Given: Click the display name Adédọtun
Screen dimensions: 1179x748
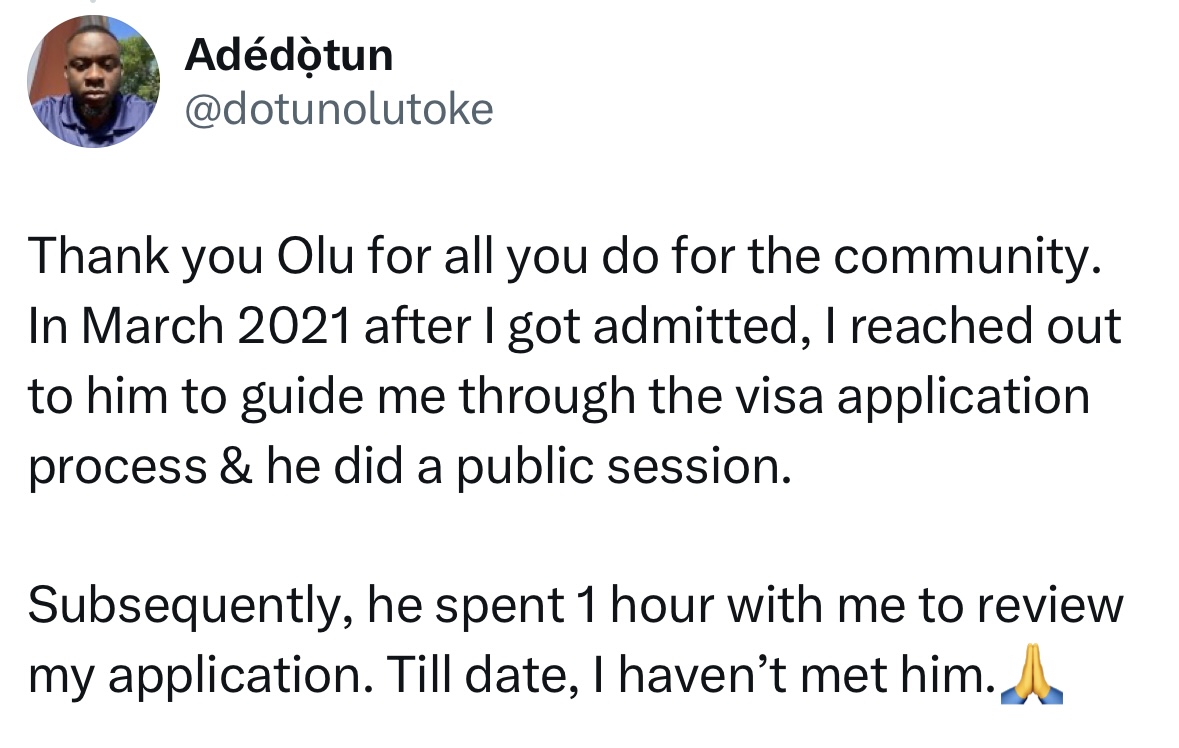Looking at the screenshot, I should (x=289, y=56).
